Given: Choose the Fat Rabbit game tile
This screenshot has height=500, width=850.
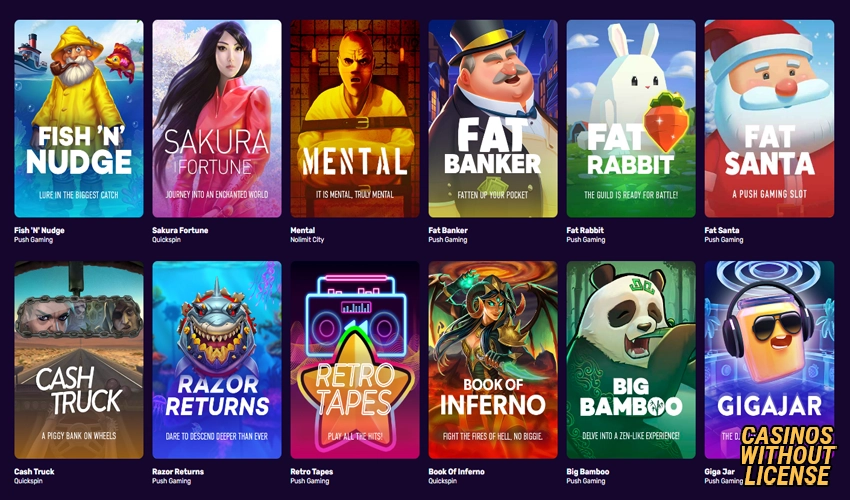Looking at the screenshot, I should point(631,119).
